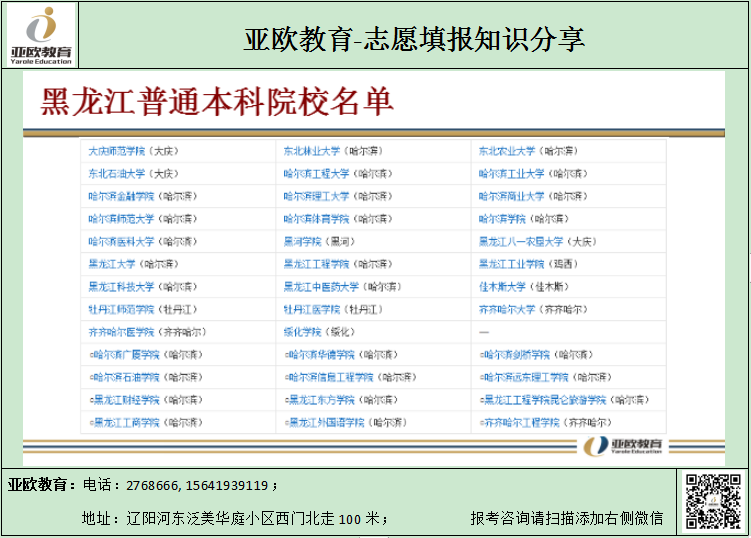Screen dimensions: 751x538
Task: Open the 齐齐哈尔大学 link
Action: [x=507, y=309]
